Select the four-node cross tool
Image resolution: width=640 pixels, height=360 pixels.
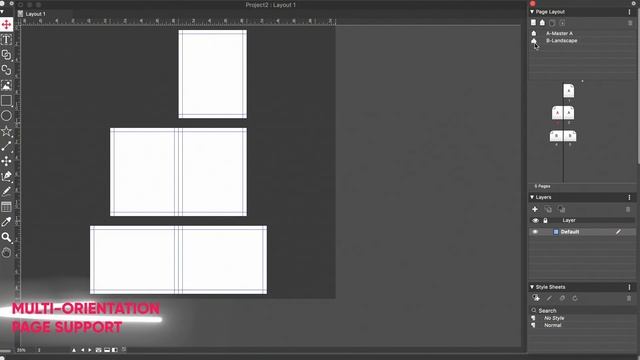pyautogui.click(x=6, y=161)
